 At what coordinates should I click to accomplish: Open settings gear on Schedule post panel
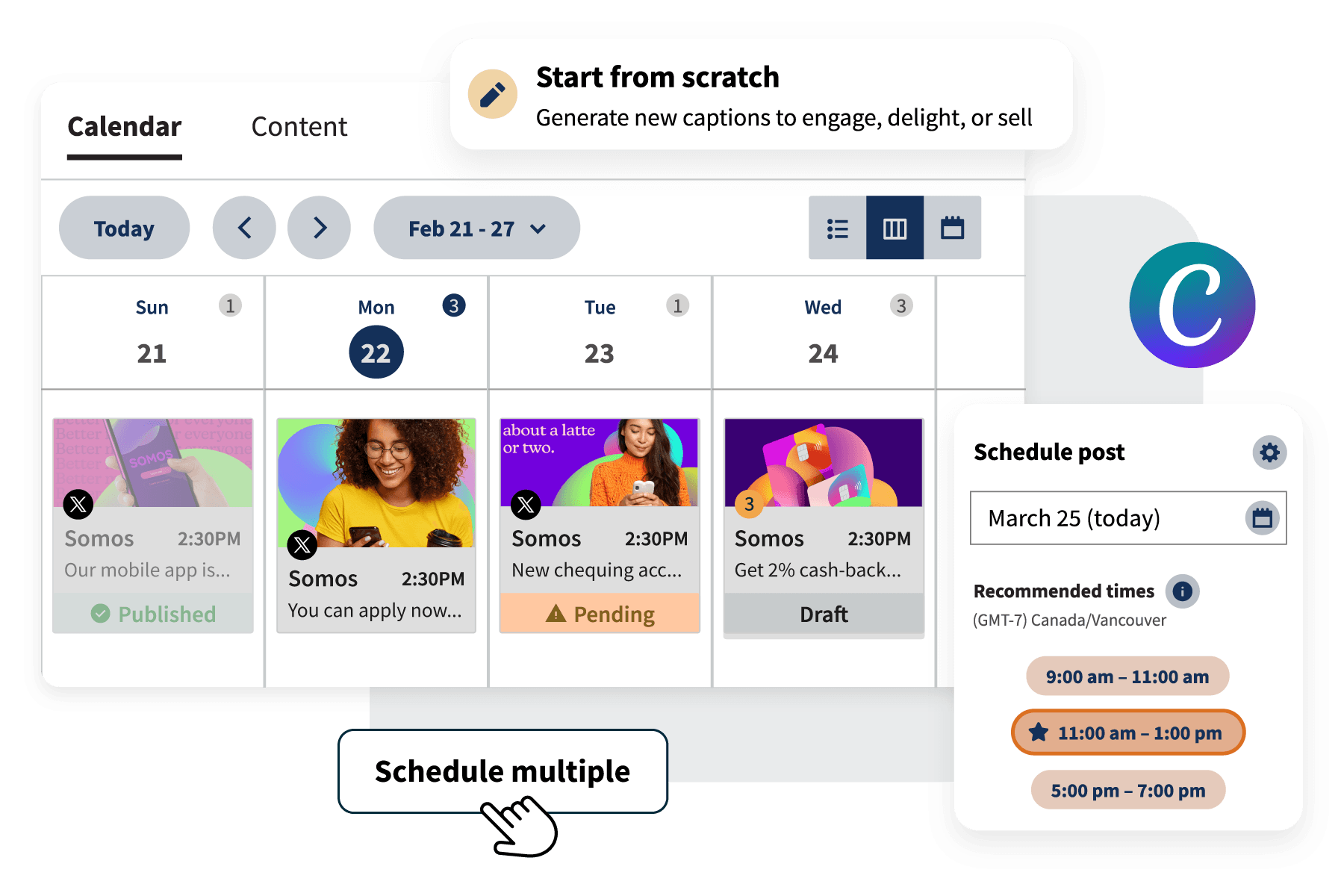[1270, 452]
